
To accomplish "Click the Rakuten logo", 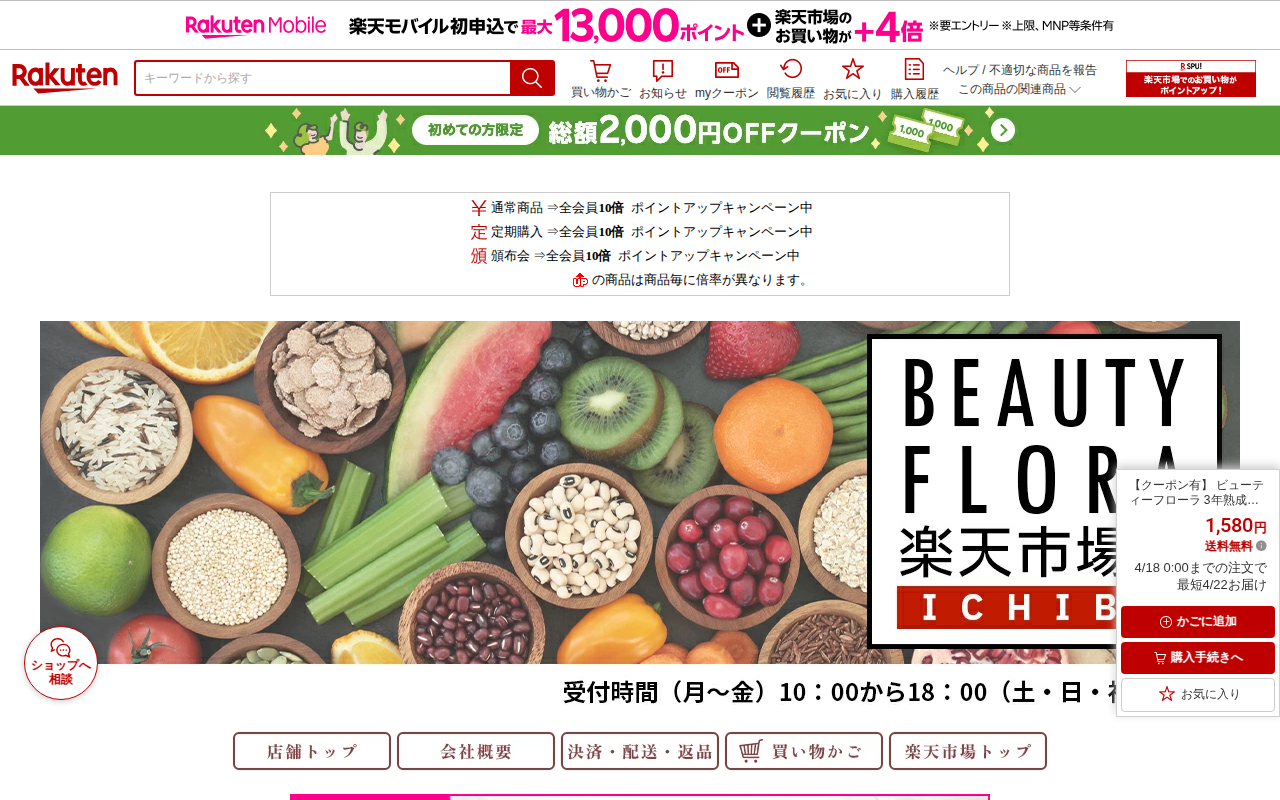I will click(x=65, y=78).
